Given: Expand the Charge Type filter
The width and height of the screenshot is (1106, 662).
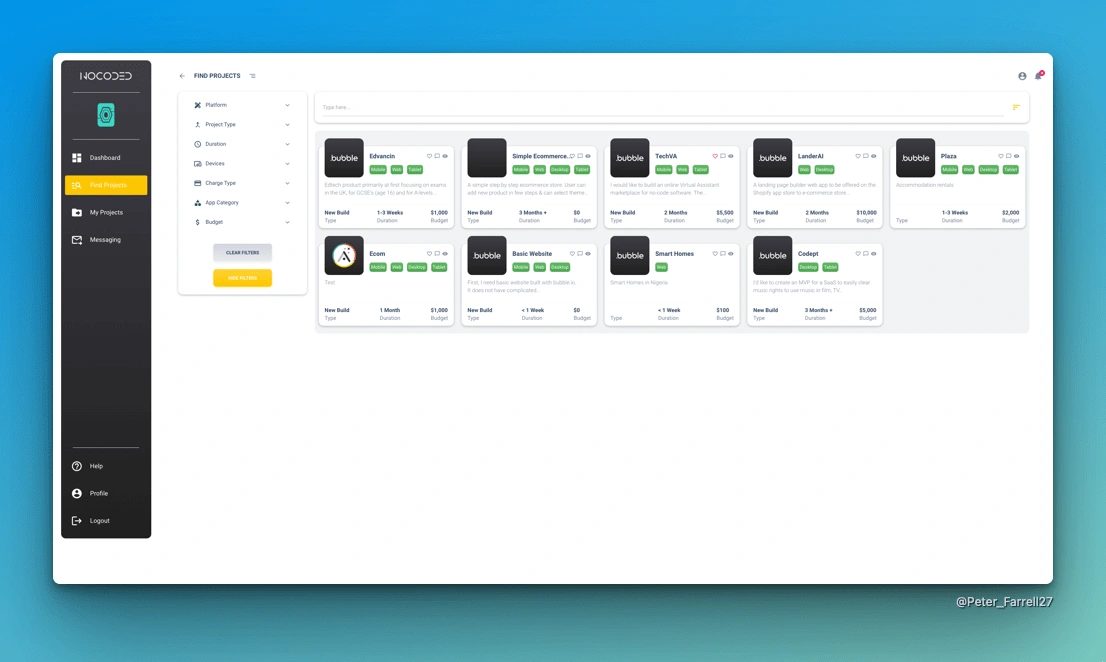Looking at the screenshot, I should 242,183.
